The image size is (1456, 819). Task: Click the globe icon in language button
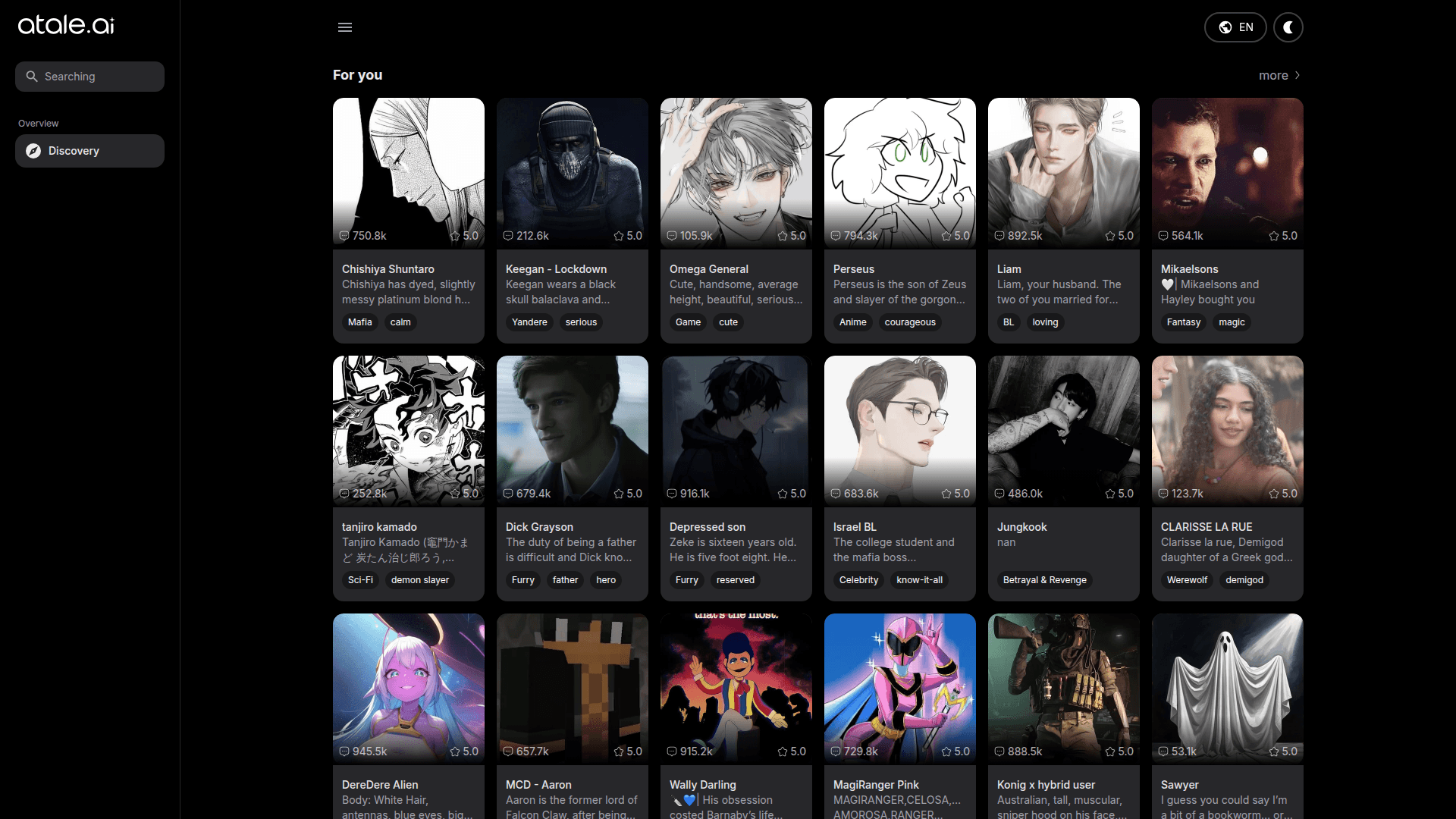[x=1225, y=27]
